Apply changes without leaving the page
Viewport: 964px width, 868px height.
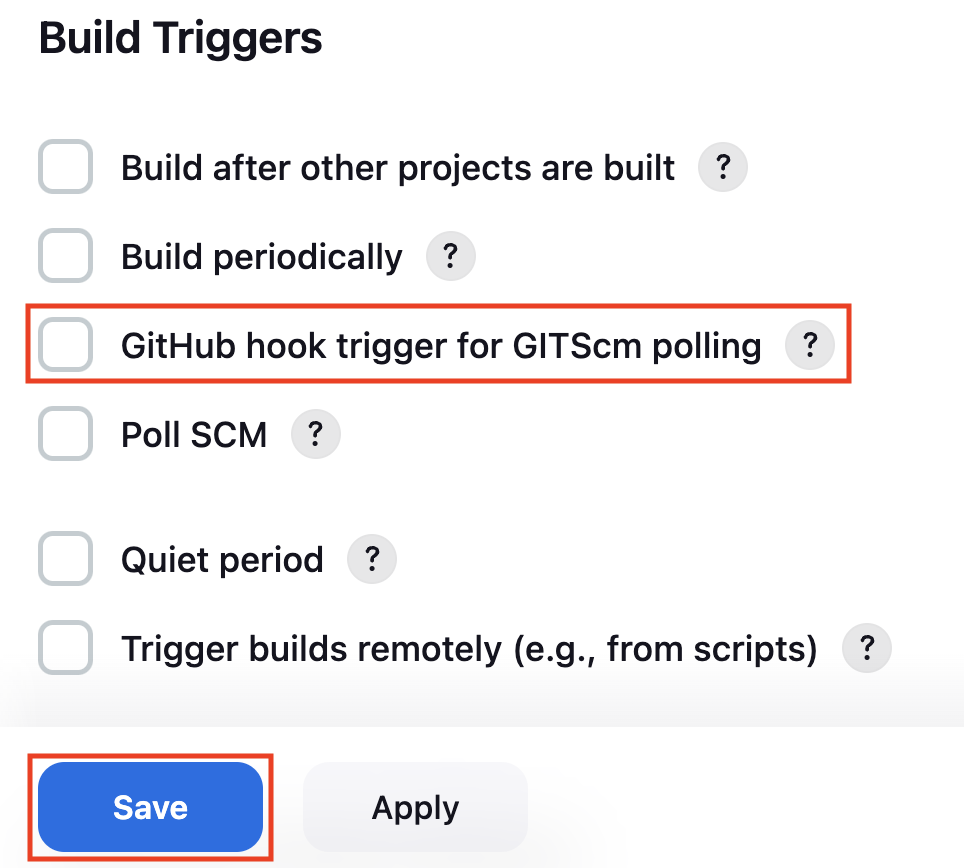click(415, 807)
